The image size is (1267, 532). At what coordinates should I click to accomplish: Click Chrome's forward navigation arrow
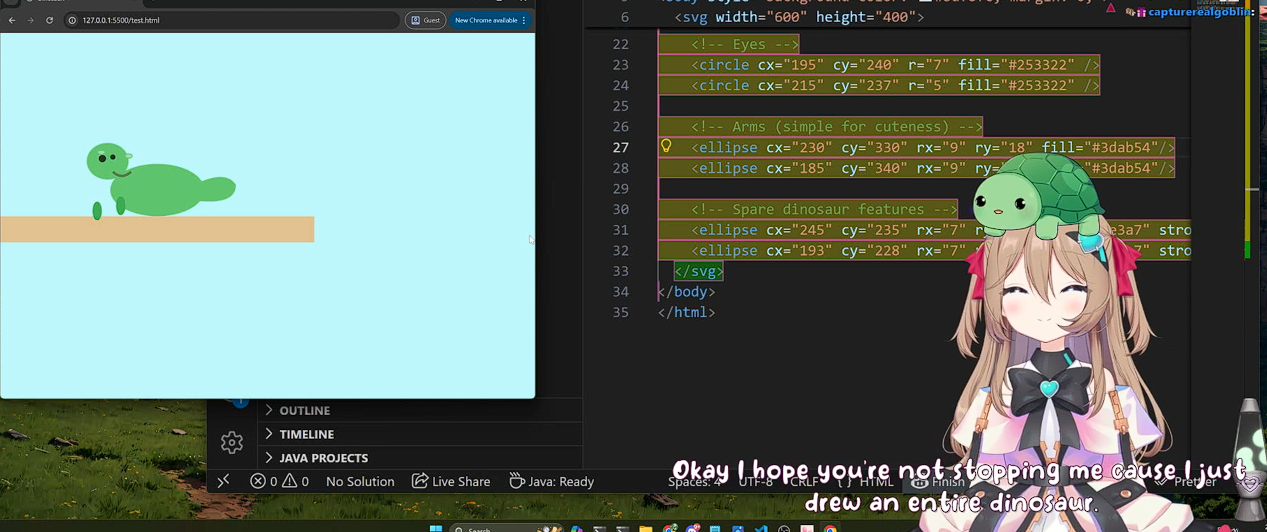[x=30, y=20]
